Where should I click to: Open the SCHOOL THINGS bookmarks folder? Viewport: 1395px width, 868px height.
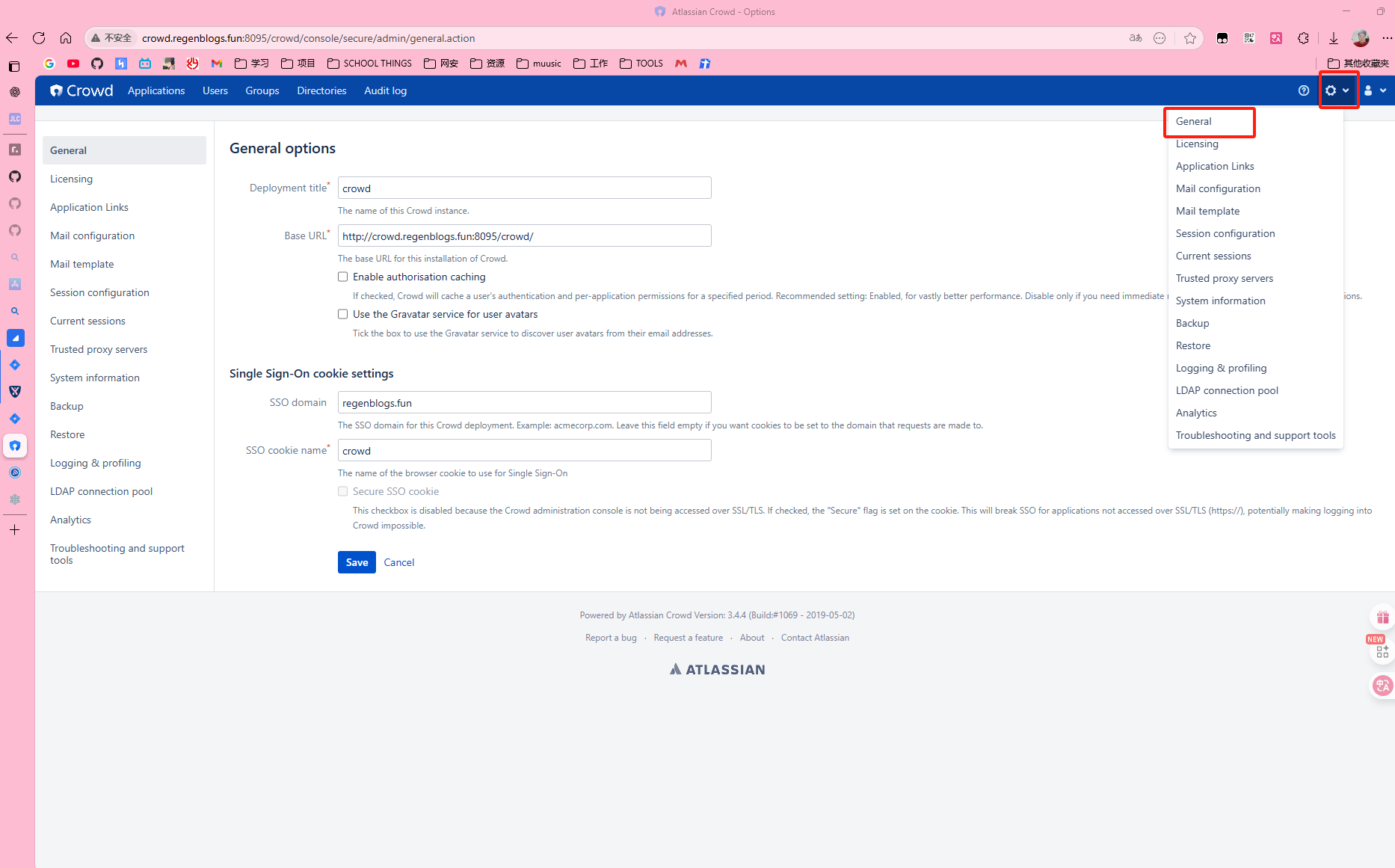tap(369, 64)
